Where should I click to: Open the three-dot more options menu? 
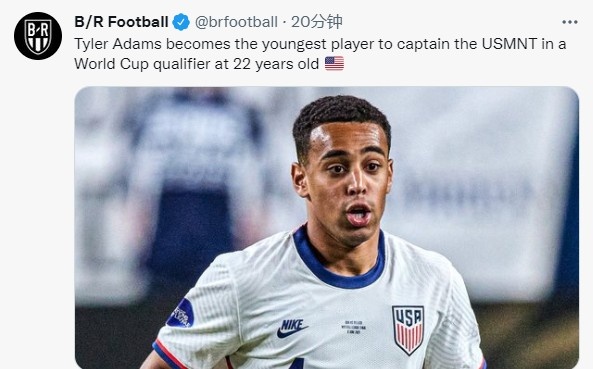570,22
